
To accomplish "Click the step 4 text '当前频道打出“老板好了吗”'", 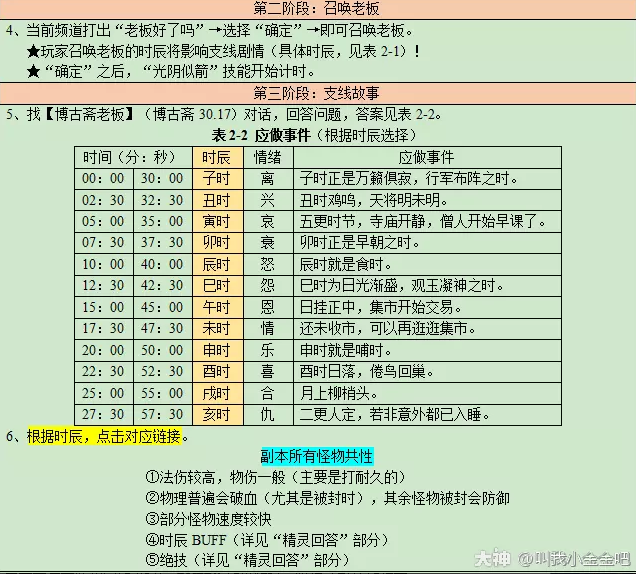I will tap(116, 30).
